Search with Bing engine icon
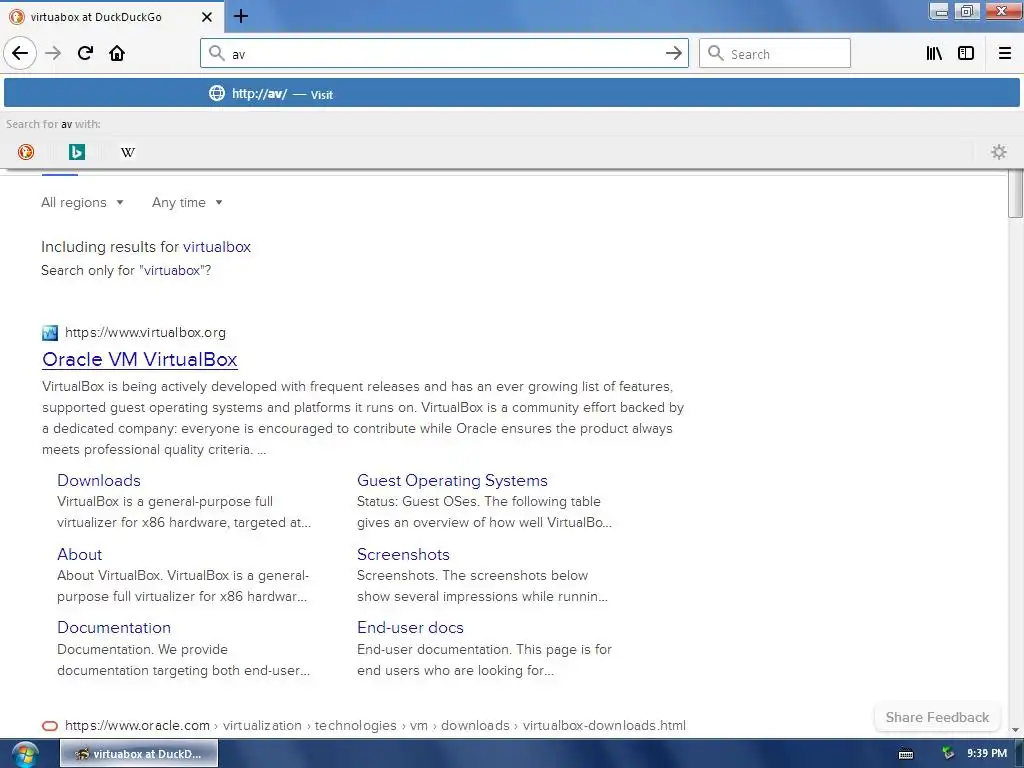1024x768 pixels. pyautogui.click(x=77, y=152)
